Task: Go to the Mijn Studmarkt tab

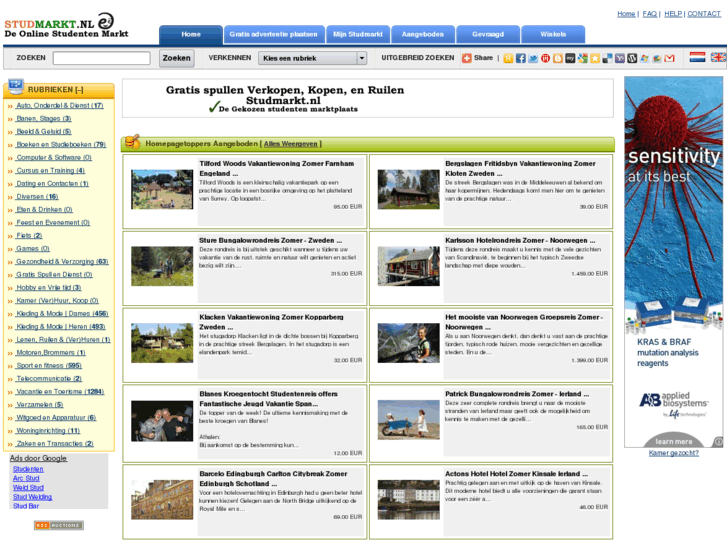Action: (x=358, y=34)
